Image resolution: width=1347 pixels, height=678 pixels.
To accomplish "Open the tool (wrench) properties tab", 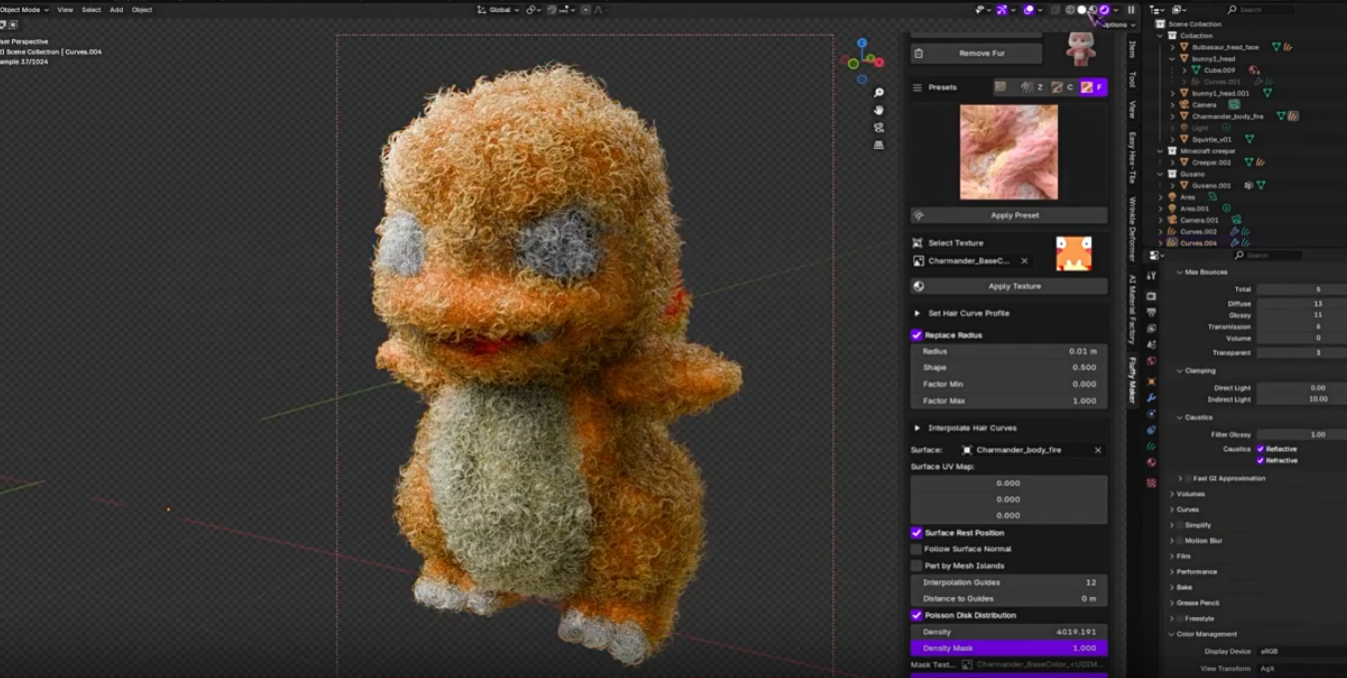I will pyautogui.click(x=1151, y=398).
